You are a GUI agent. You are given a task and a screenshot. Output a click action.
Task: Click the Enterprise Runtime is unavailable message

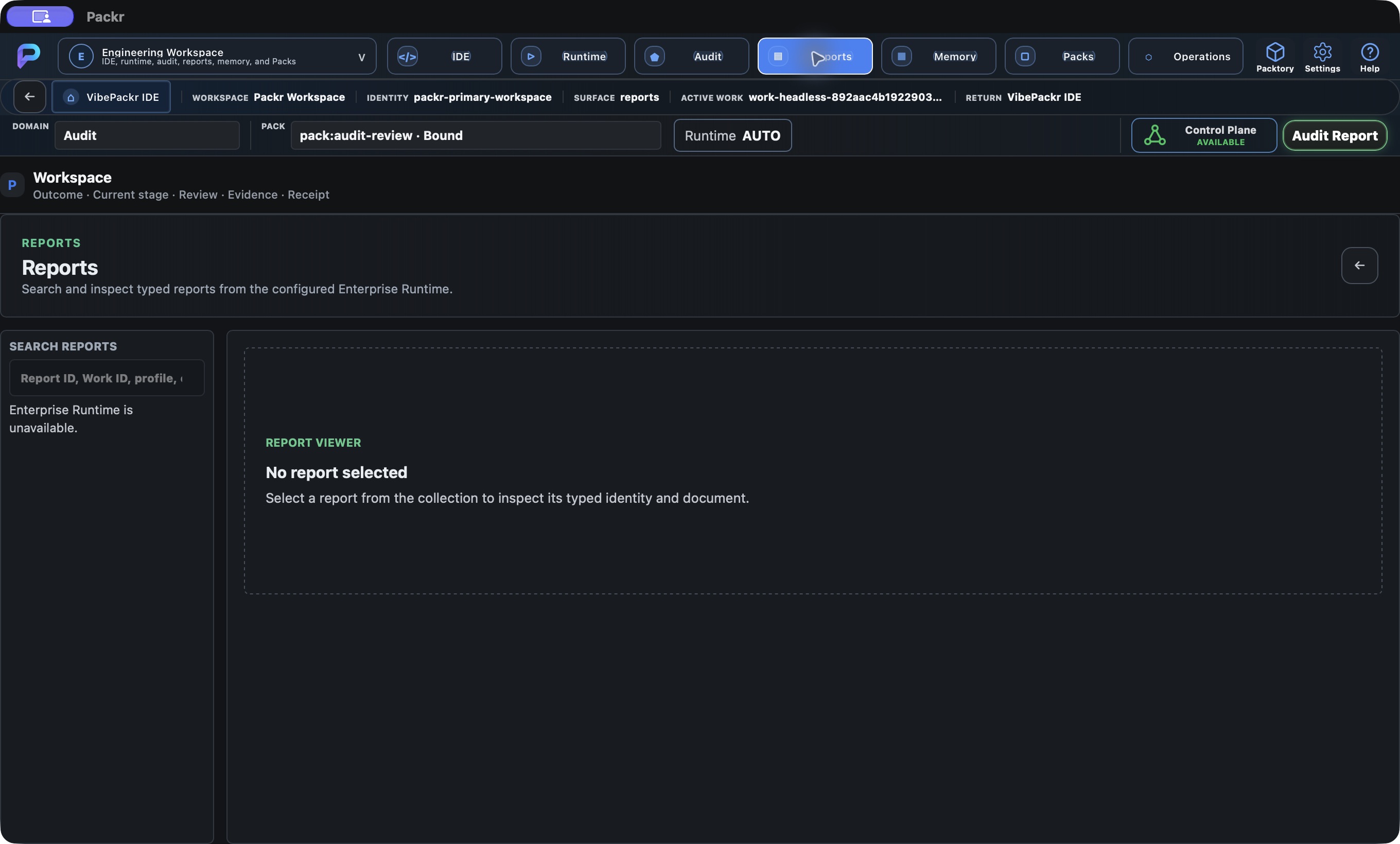coord(71,418)
